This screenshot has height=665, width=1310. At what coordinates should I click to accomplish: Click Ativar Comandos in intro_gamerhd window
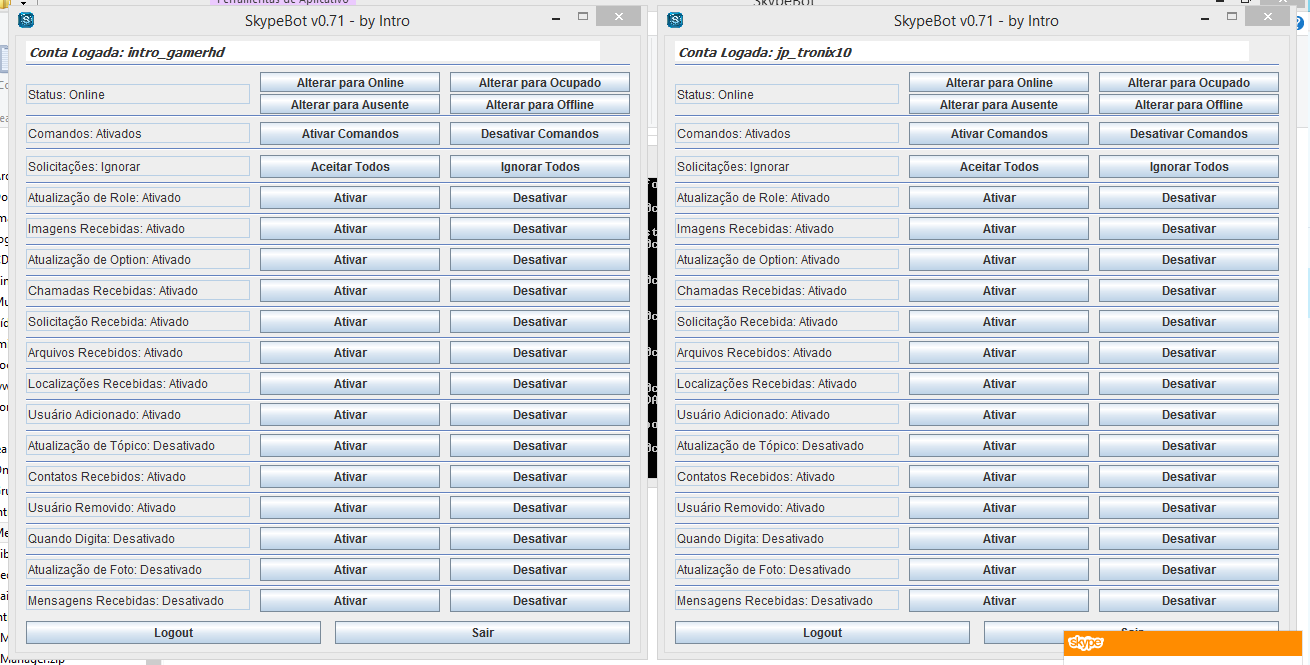pyautogui.click(x=350, y=133)
